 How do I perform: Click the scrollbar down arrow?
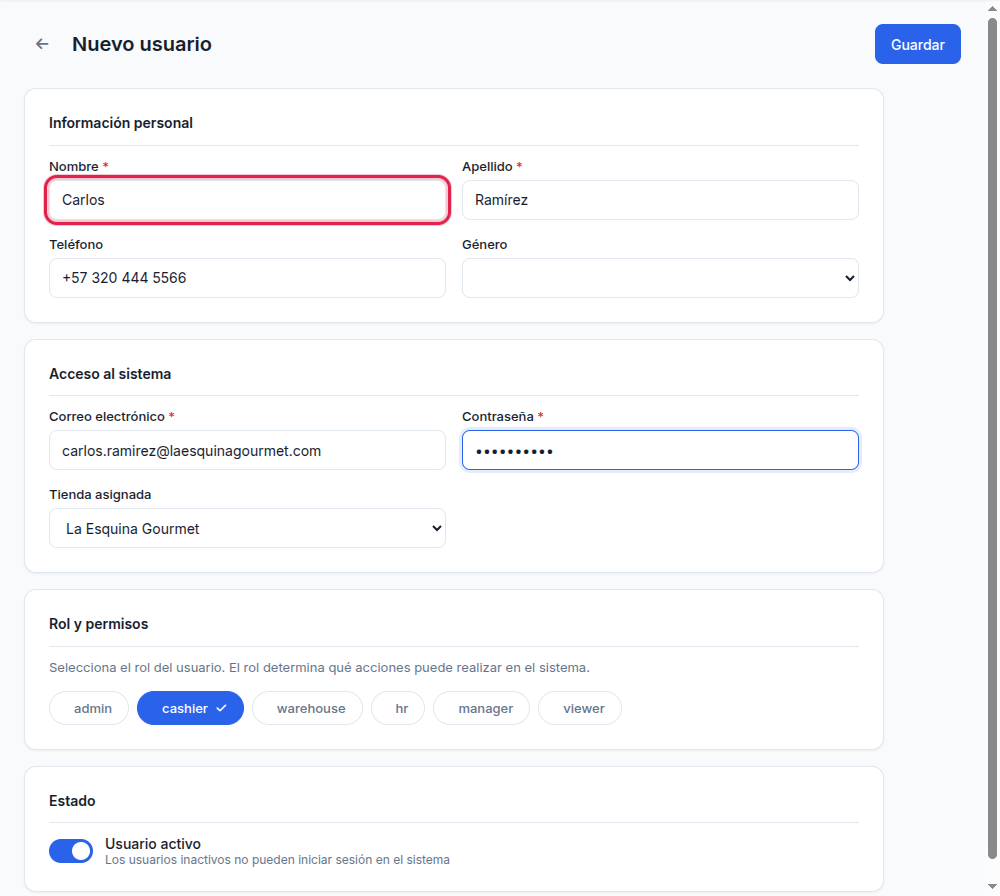click(x=992, y=886)
